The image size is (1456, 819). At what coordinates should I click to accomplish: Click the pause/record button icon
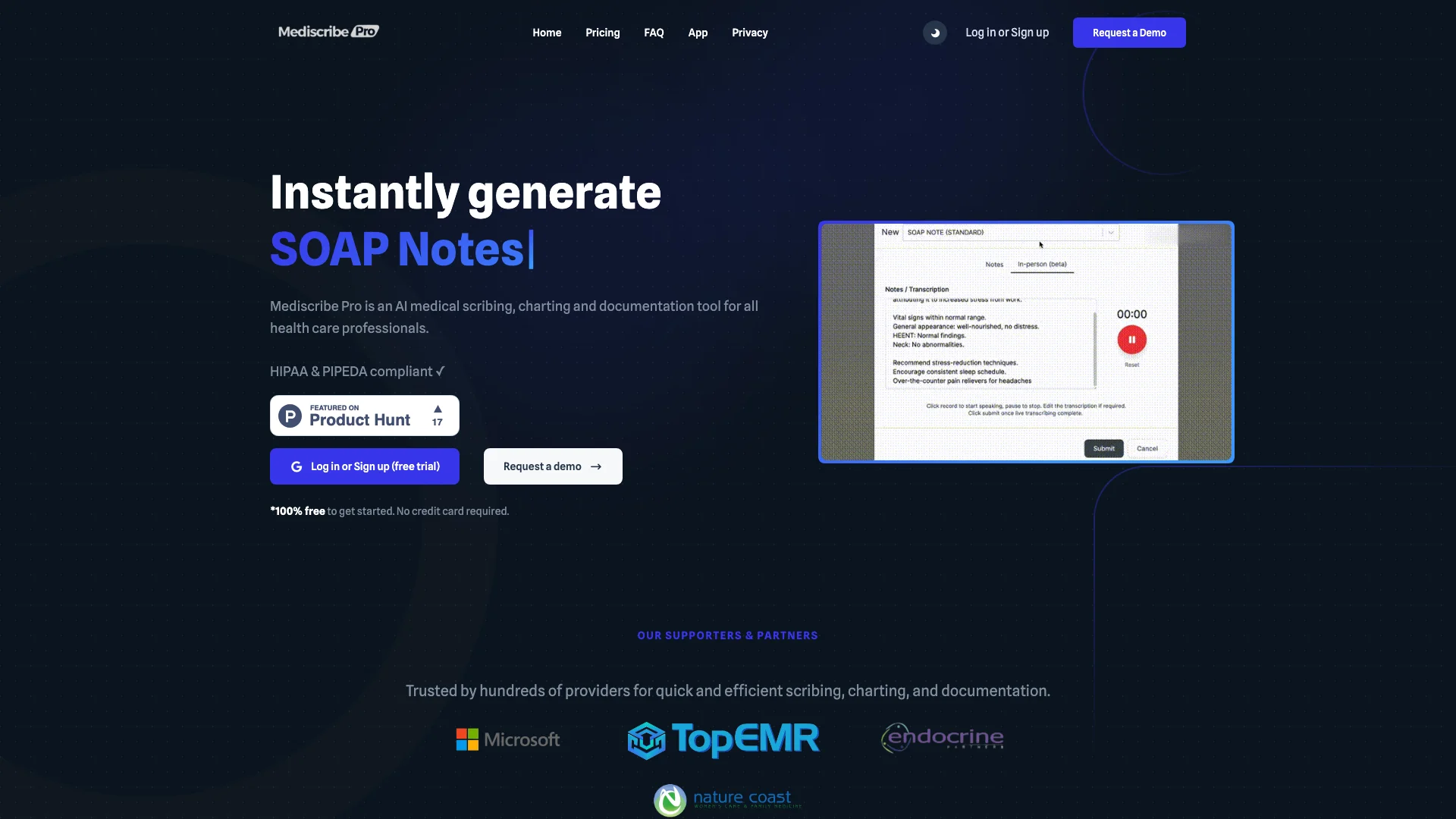pos(1131,339)
